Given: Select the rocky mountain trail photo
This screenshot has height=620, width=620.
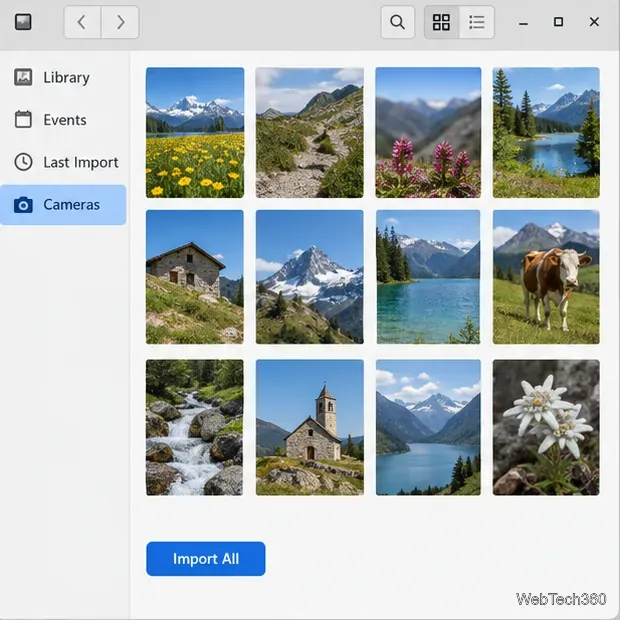Looking at the screenshot, I should pyautogui.click(x=310, y=132).
